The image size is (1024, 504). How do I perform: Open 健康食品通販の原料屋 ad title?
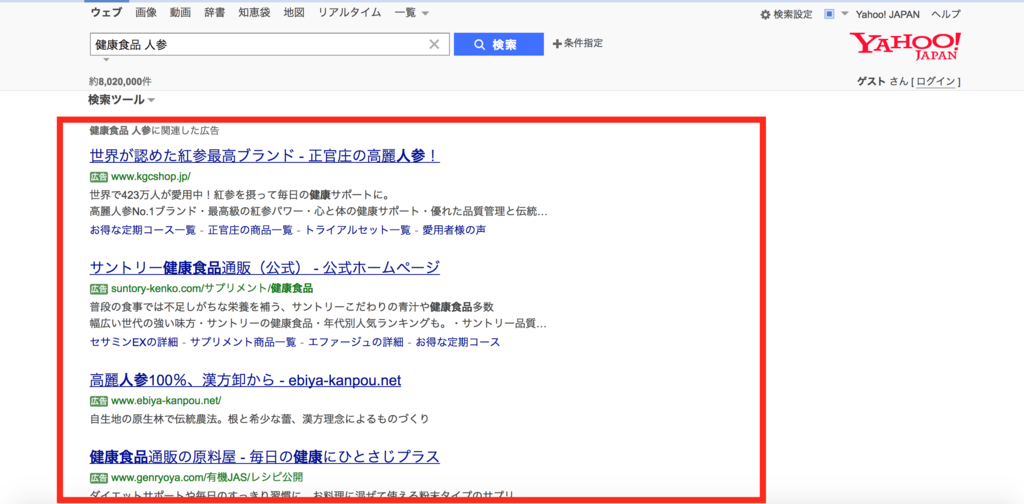264,456
